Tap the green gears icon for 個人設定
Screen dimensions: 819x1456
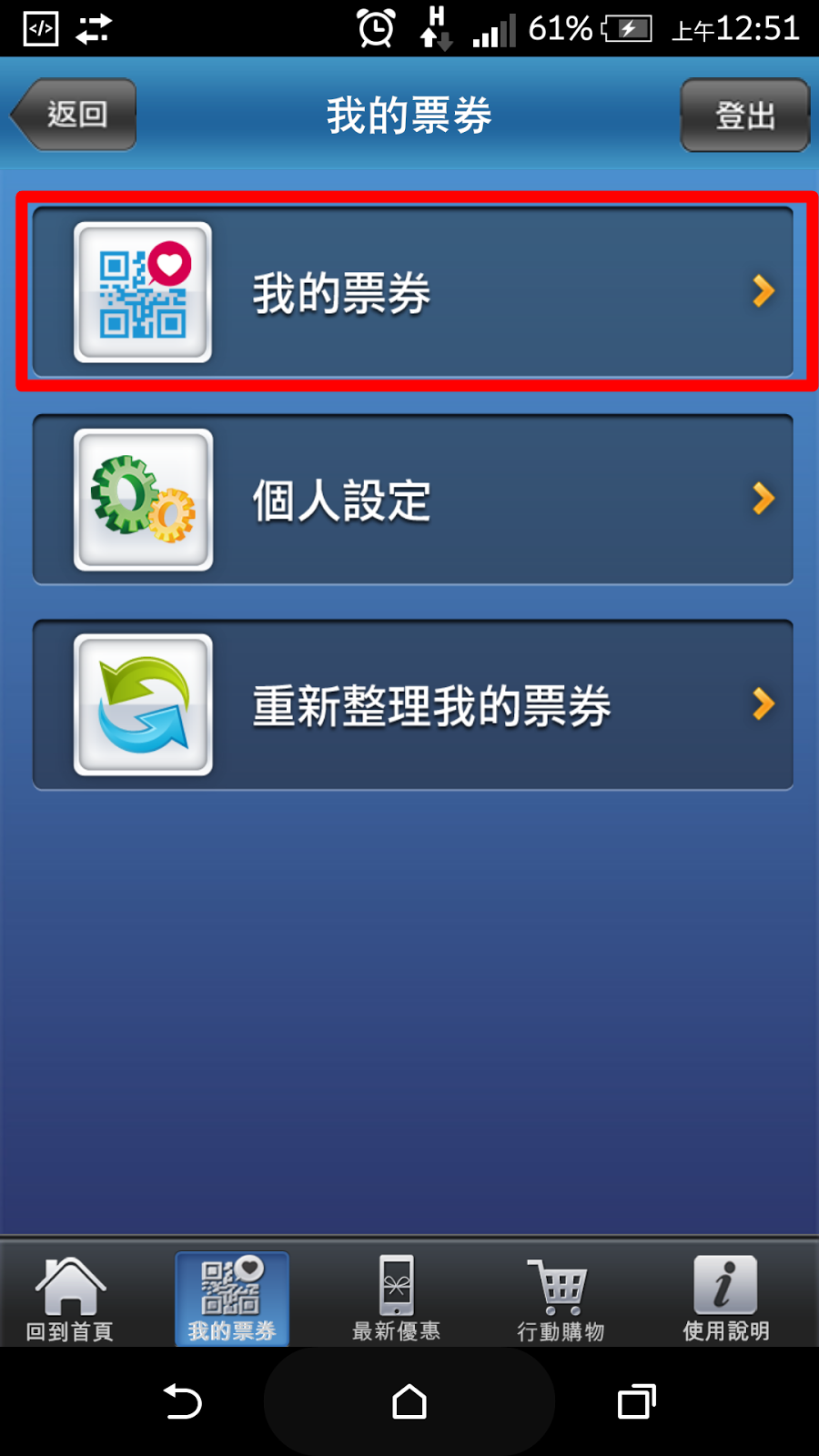pos(143,500)
